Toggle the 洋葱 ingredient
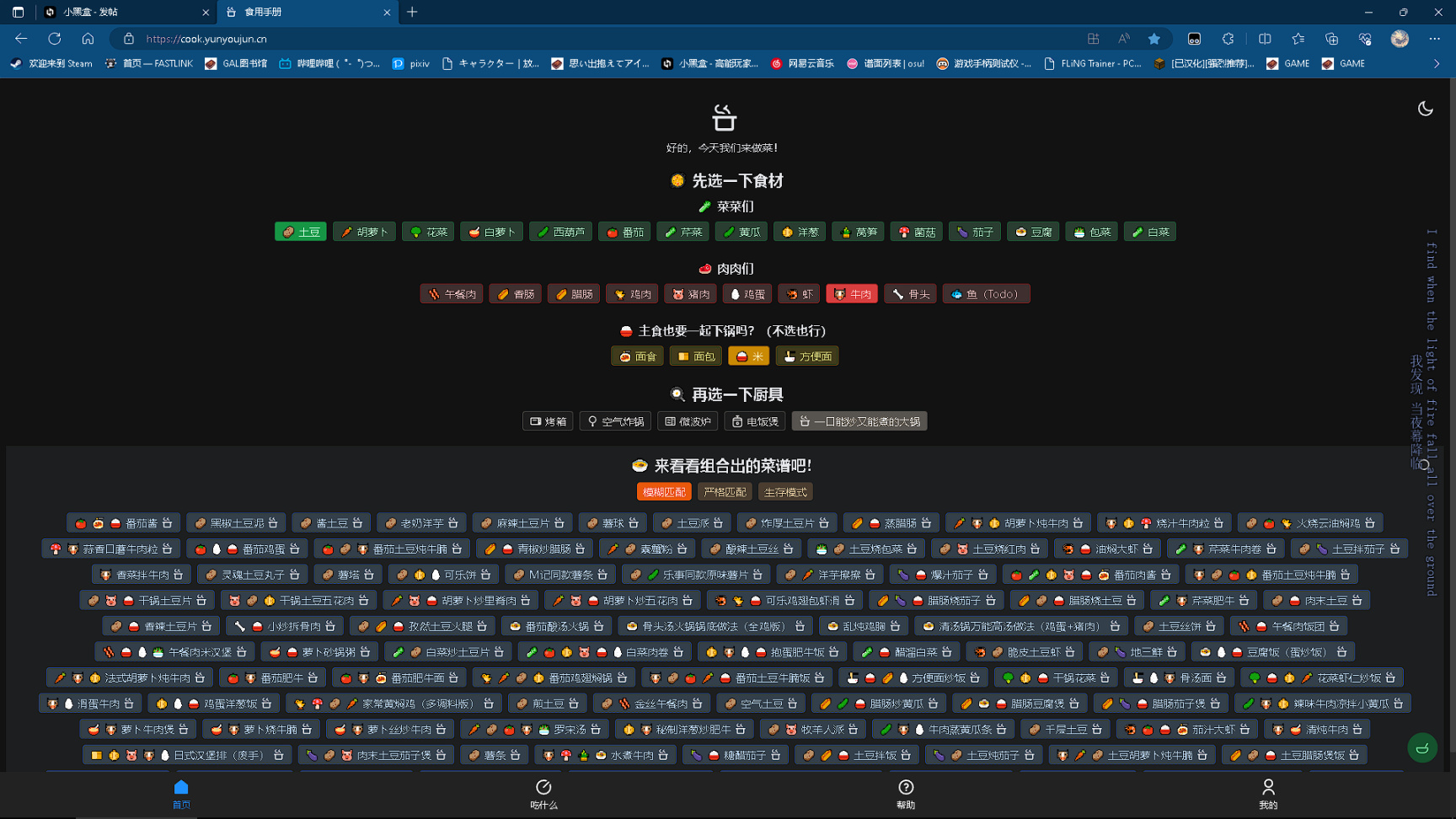1456x819 pixels. point(800,232)
